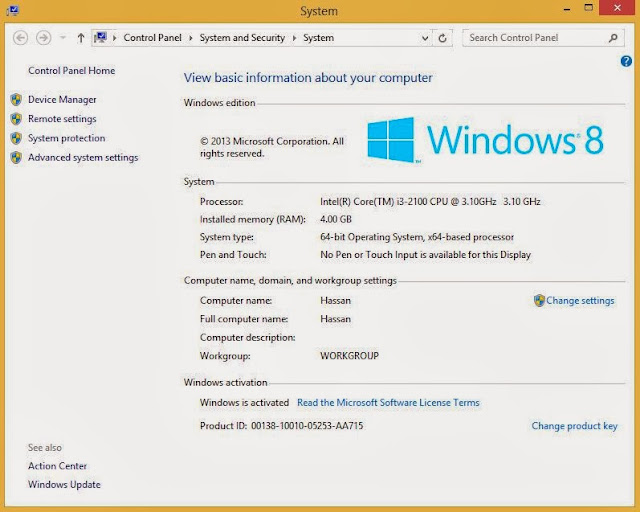The height and width of the screenshot is (512, 640).
Task: Open Action Center under See also
Action: pyautogui.click(x=57, y=466)
